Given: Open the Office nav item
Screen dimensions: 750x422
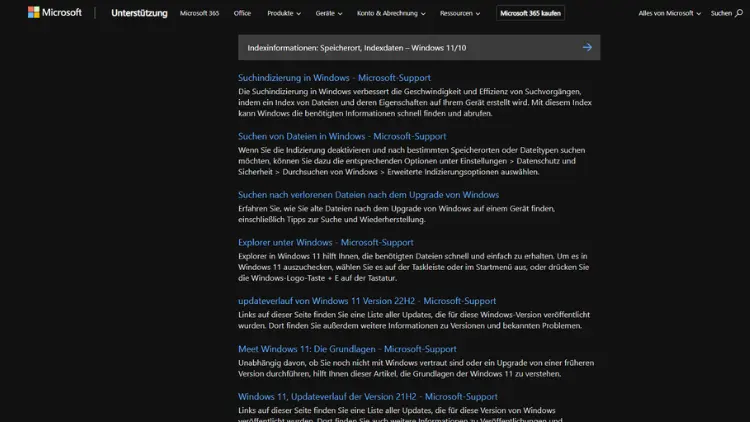Looking at the screenshot, I should pos(242,13).
